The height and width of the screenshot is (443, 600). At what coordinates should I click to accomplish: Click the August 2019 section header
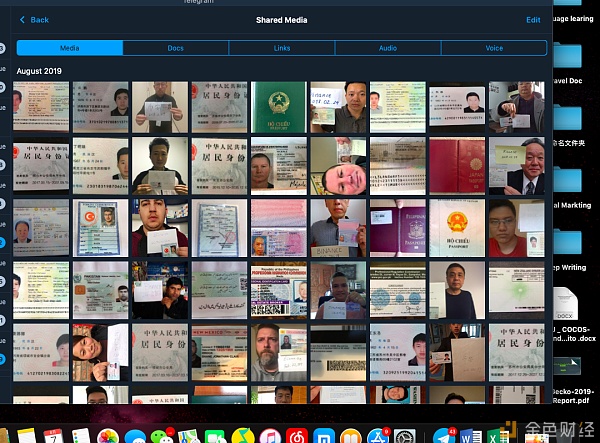coord(39,71)
